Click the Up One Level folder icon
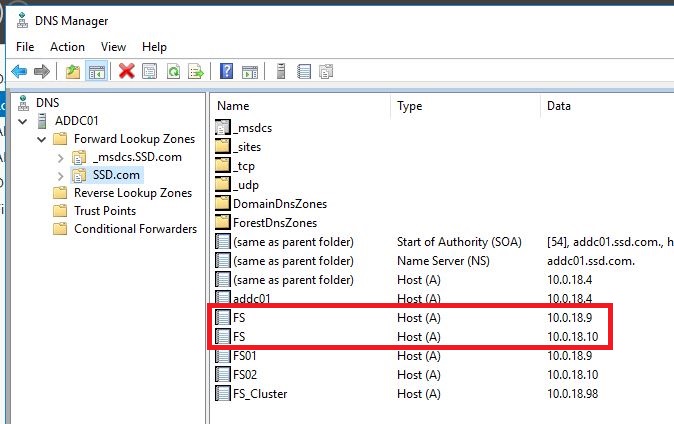Viewport: 674px width, 424px height. point(73,71)
